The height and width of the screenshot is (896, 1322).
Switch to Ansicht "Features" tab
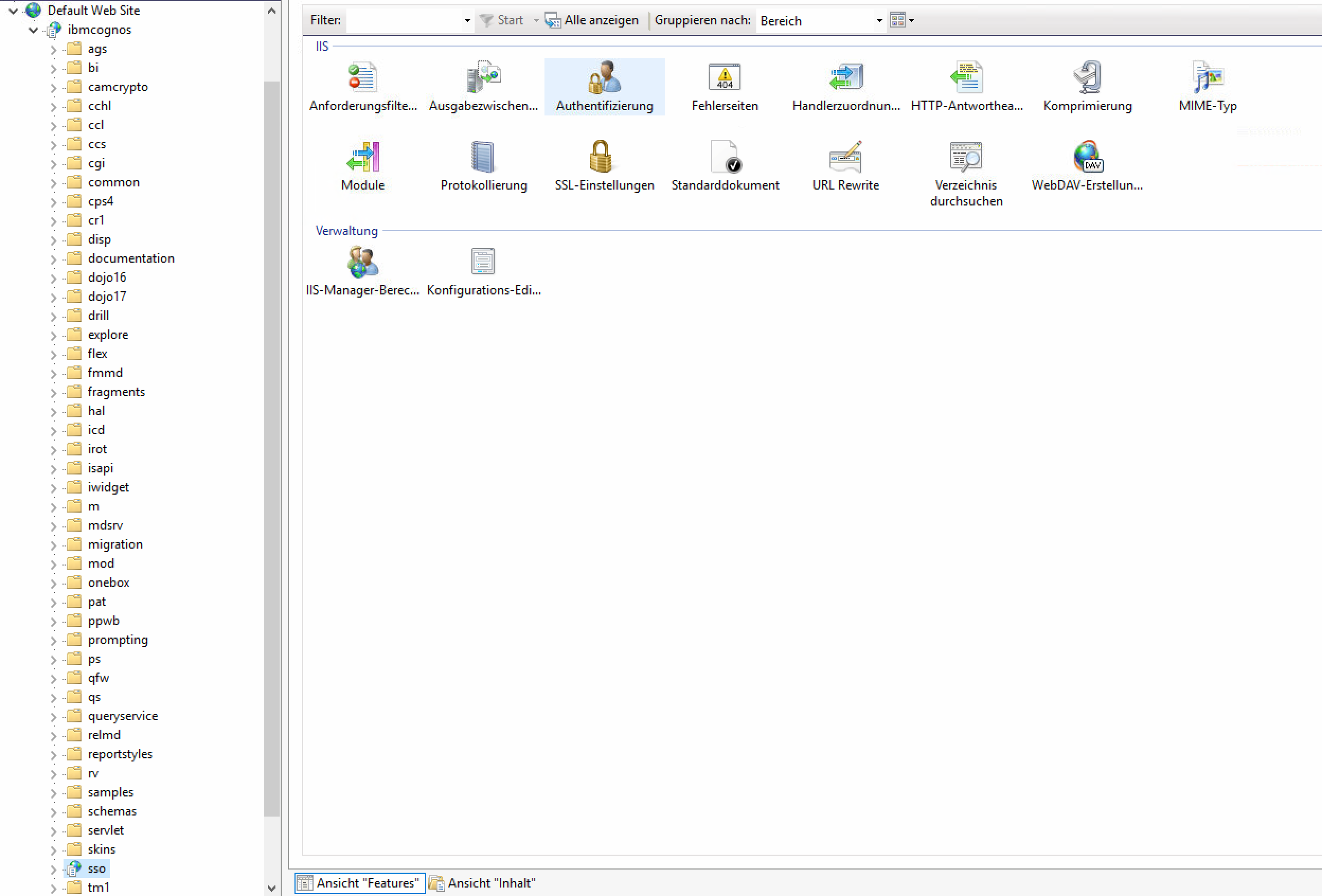[360, 883]
